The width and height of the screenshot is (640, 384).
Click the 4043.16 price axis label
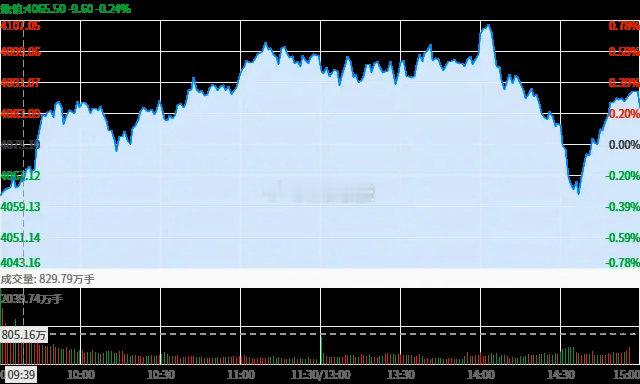coord(20,262)
